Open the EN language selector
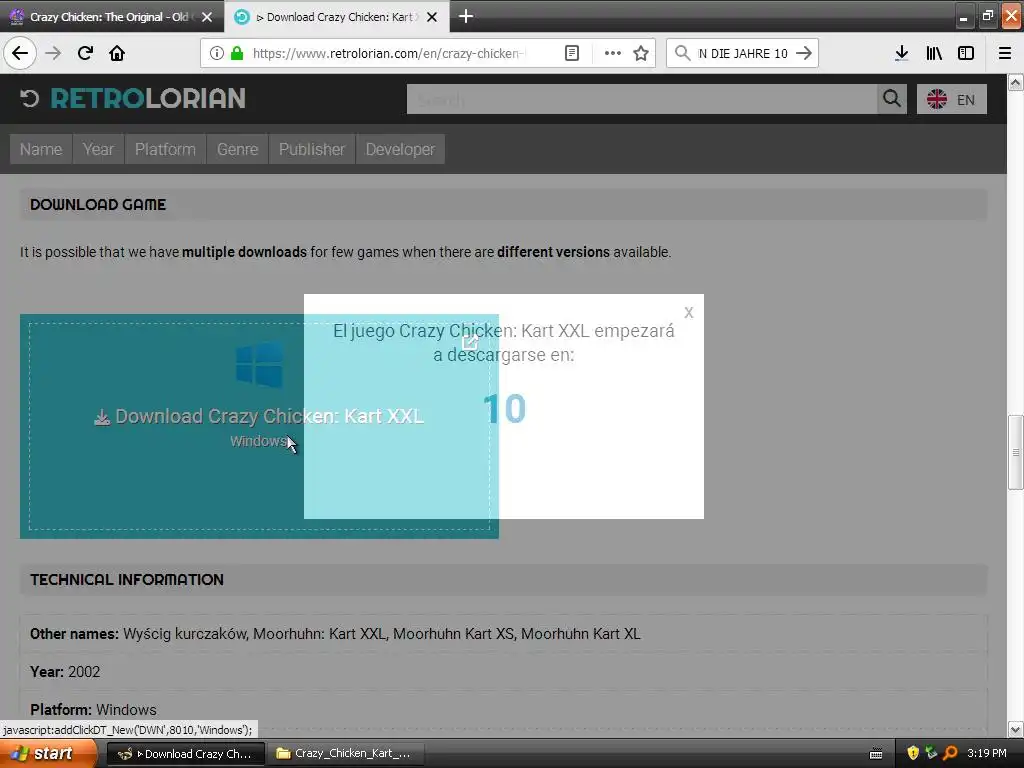Image resolution: width=1024 pixels, height=768 pixels. click(952, 99)
